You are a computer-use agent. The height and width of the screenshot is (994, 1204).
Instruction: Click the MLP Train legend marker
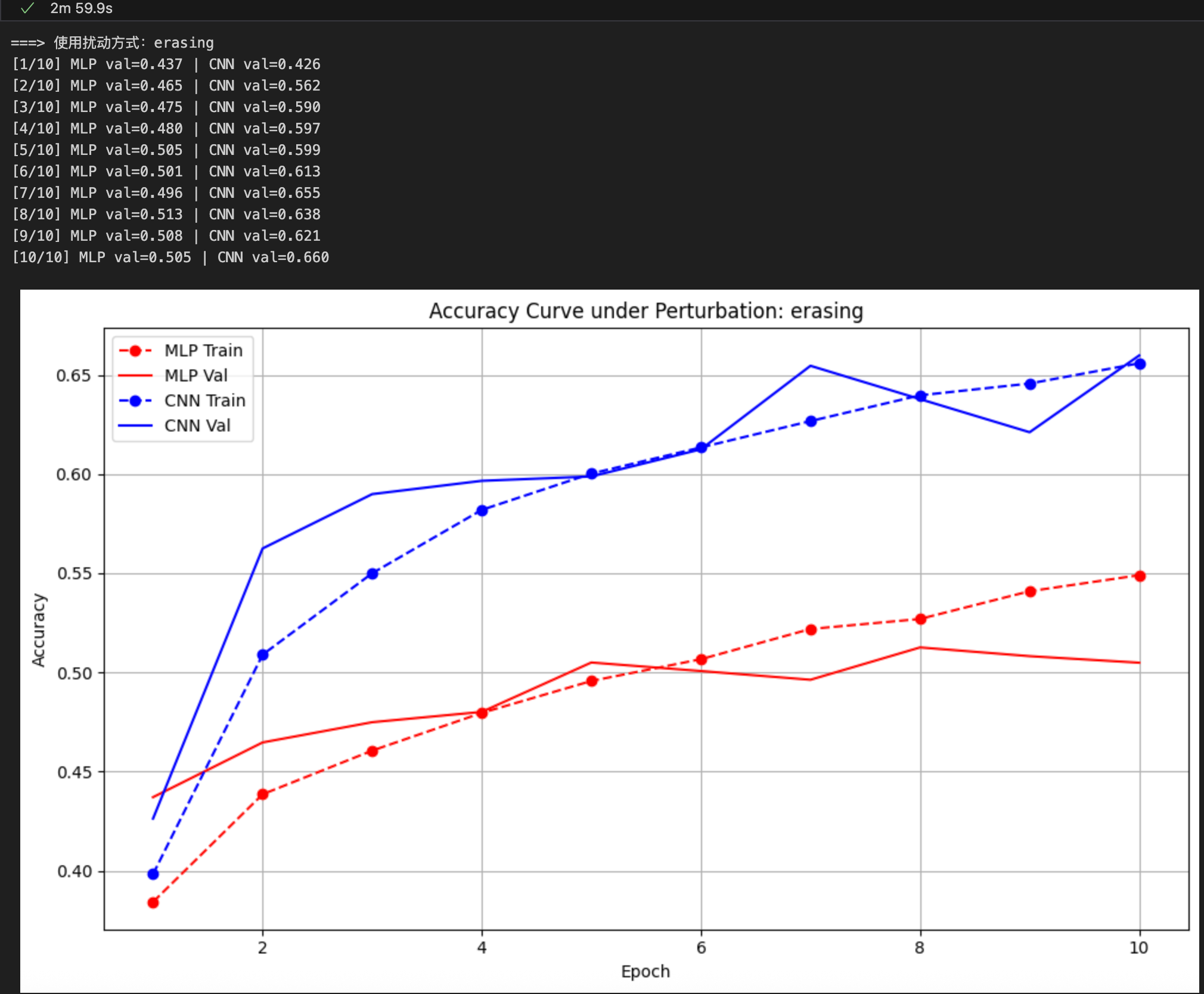pos(135,351)
